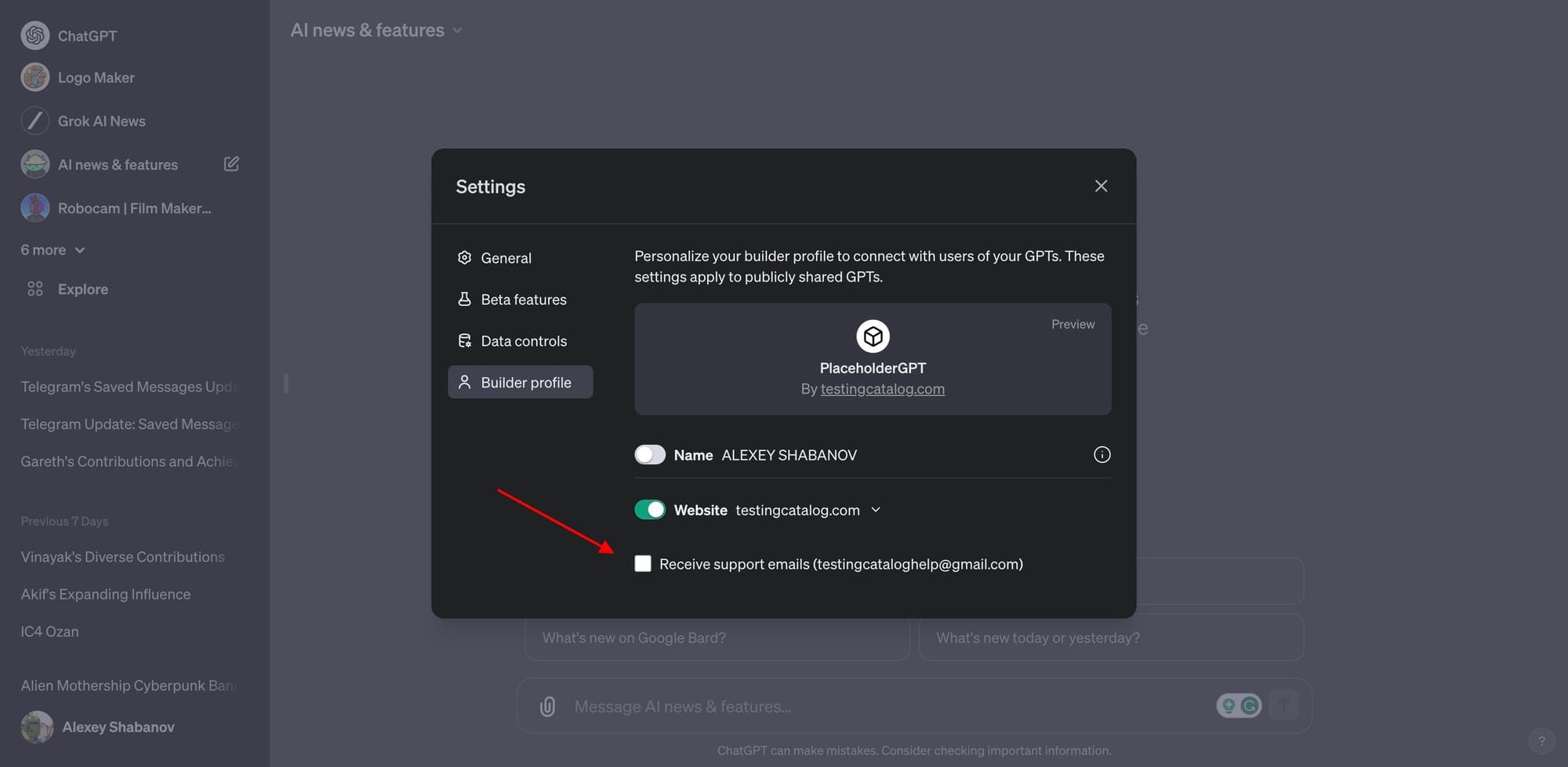Click Alexey Shabanov profile avatar
1568x767 pixels.
pos(37,727)
